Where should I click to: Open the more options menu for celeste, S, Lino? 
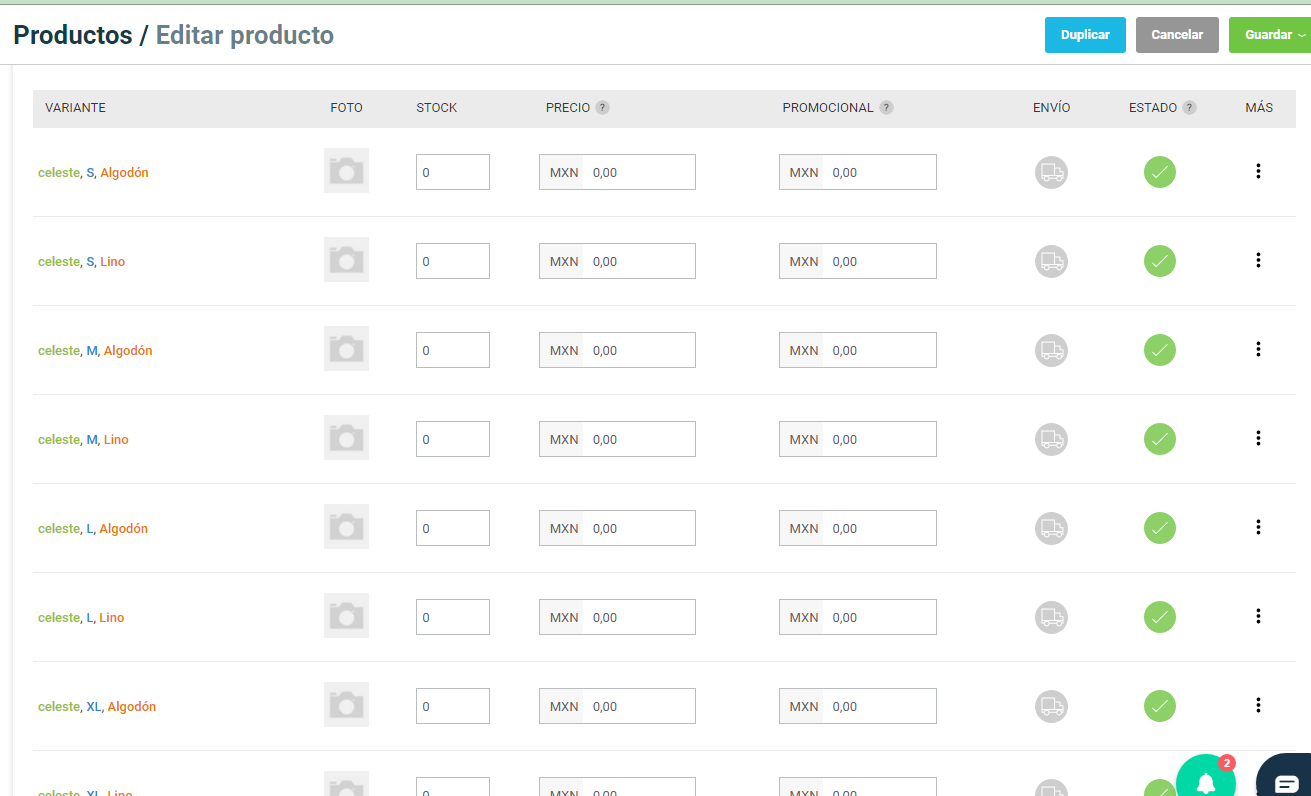pos(1258,260)
